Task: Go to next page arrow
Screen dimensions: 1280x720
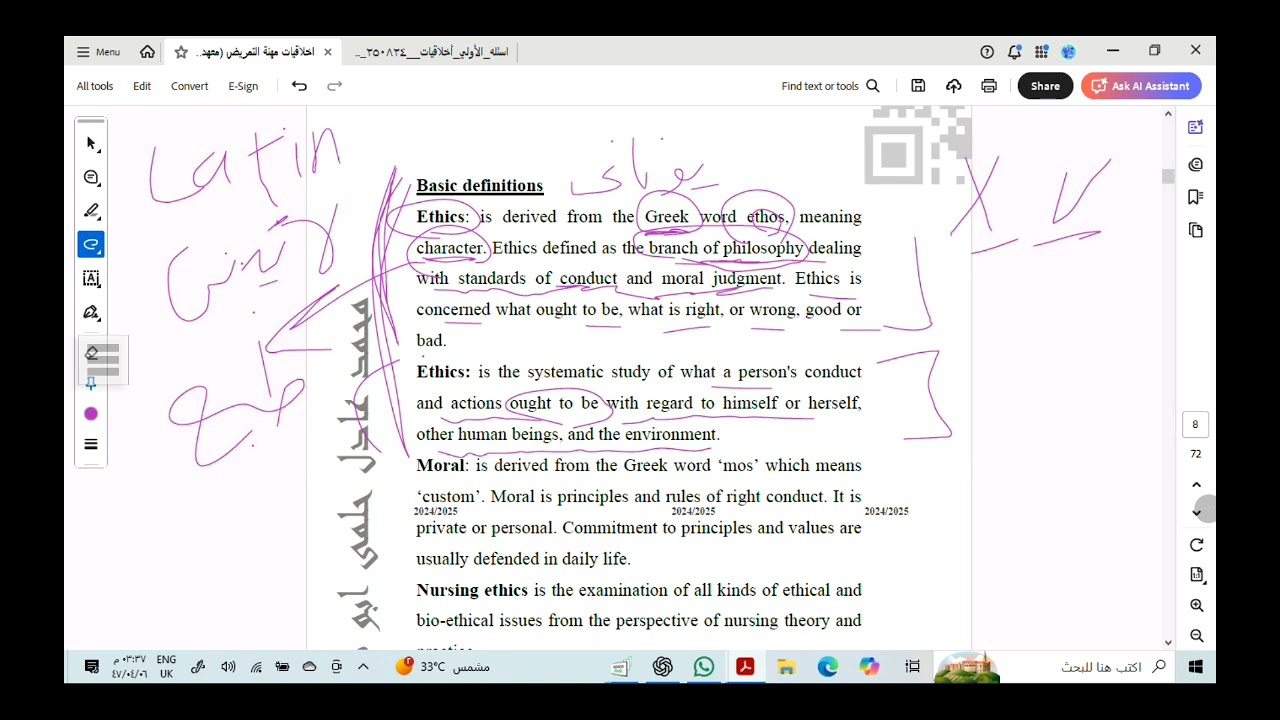Action: click(1196, 512)
